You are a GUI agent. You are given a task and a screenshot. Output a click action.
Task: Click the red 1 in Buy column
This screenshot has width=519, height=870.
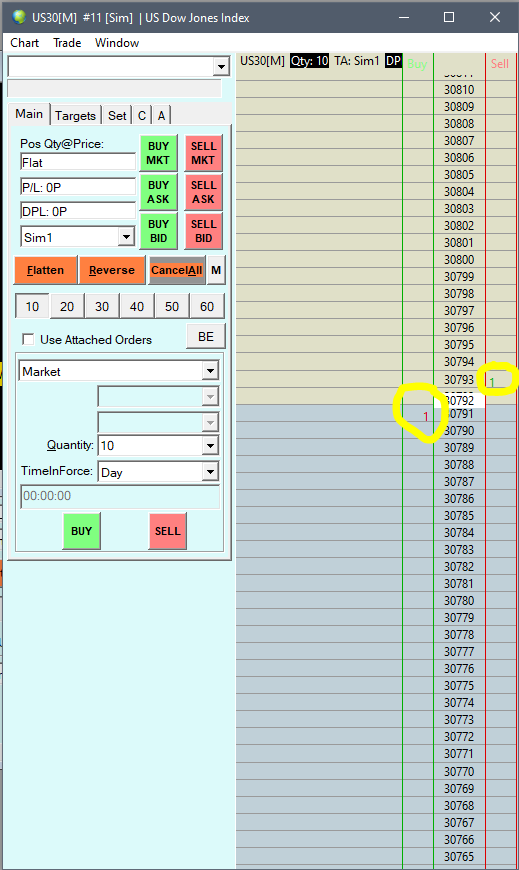[426, 416]
